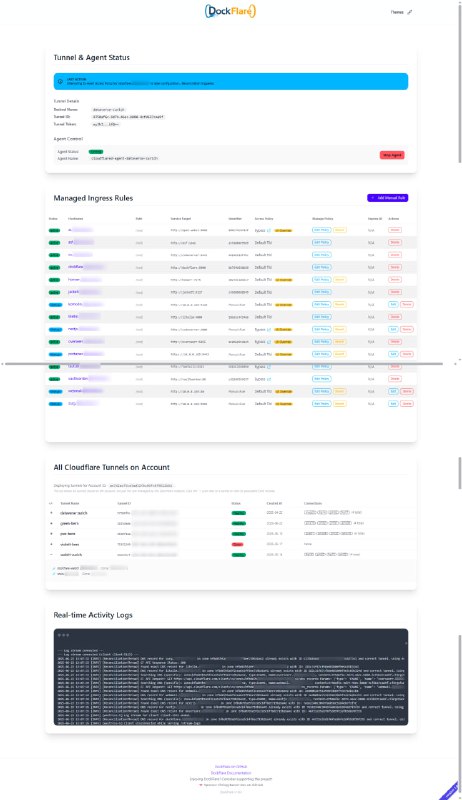The image size is (462, 800).
Task: Open the Theme picker icon
Action: click(409, 12)
